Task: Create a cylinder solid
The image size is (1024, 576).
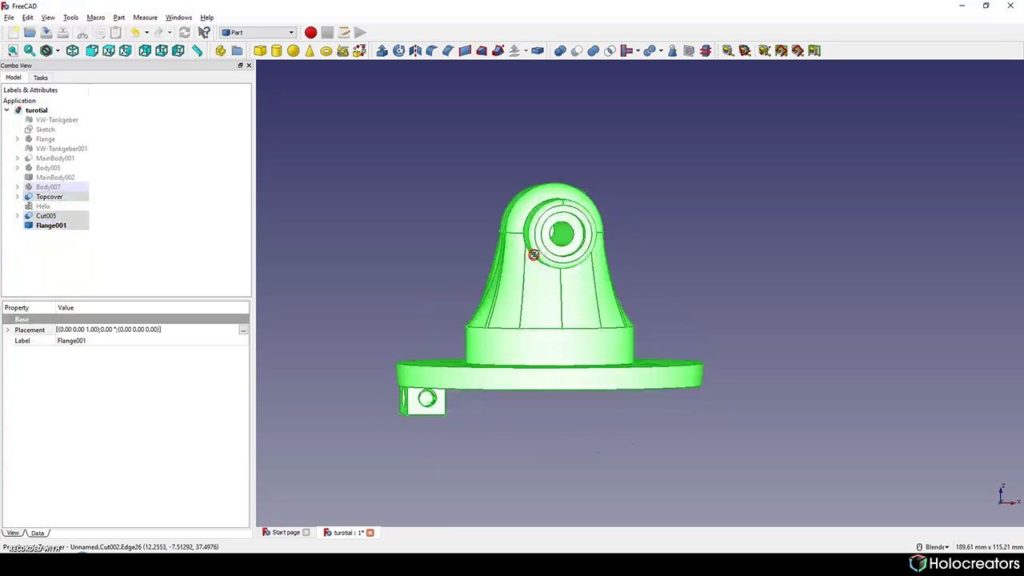Action: (x=276, y=51)
